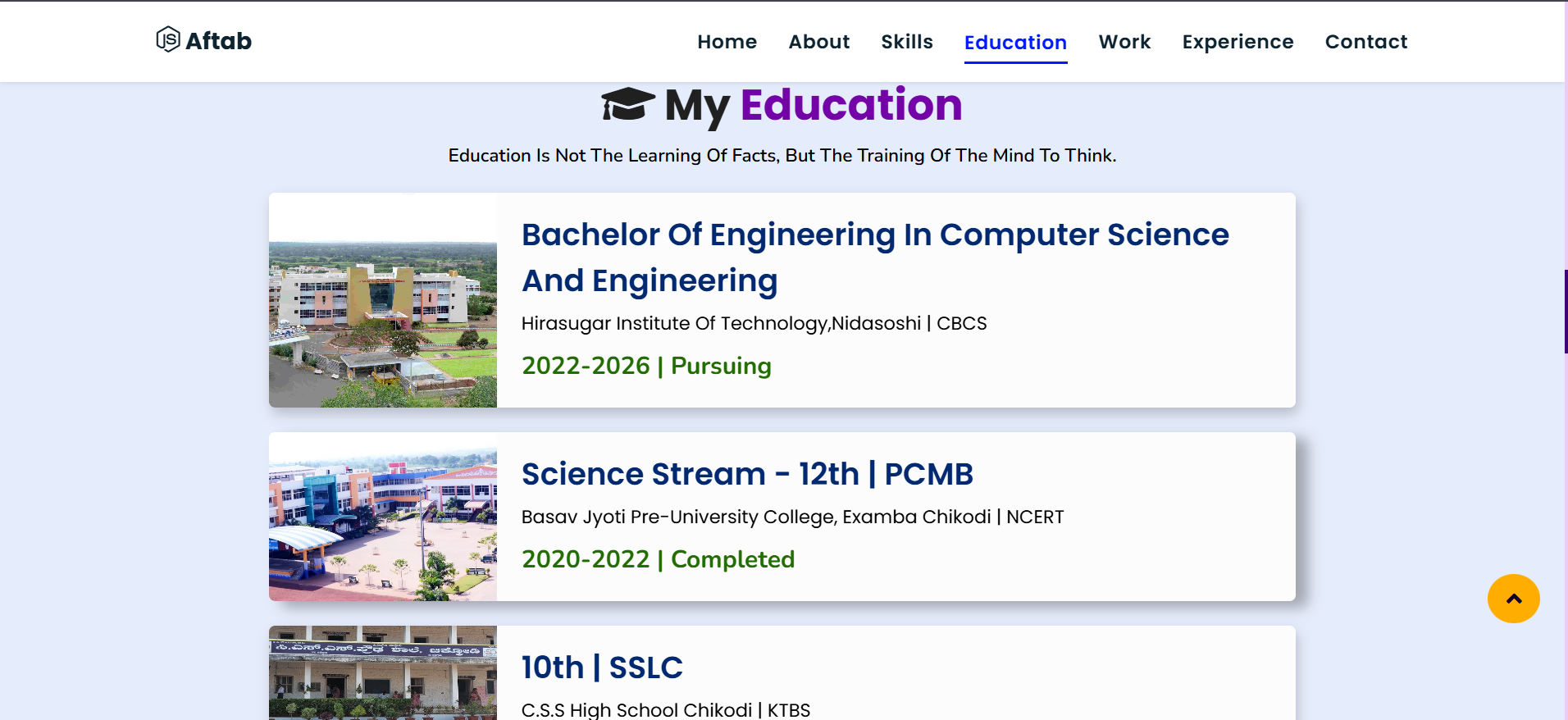This screenshot has height=720, width=1568.
Task: Jump to the Experience section
Action: click(1237, 42)
